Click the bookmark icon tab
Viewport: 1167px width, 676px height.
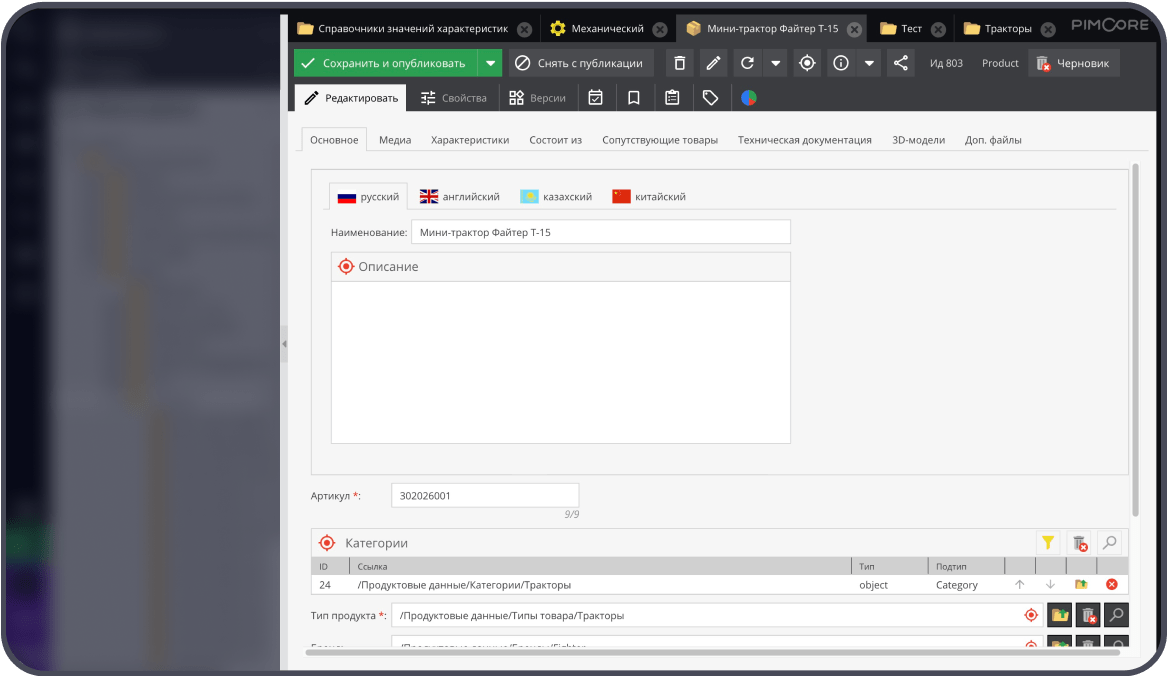(x=633, y=98)
